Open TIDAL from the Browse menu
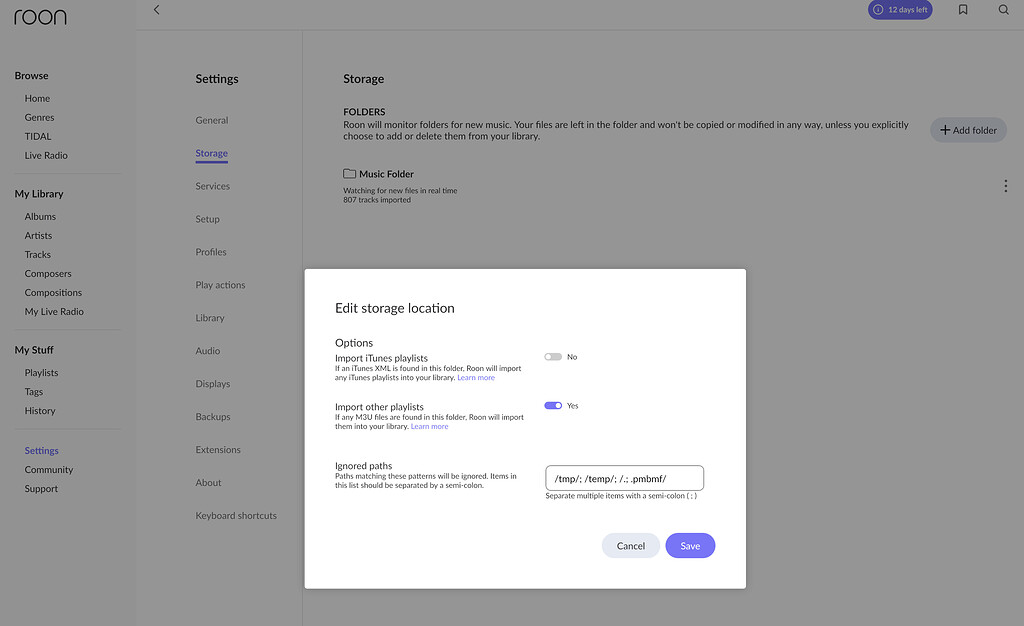The height and width of the screenshot is (626, 1024). (37, 136)
